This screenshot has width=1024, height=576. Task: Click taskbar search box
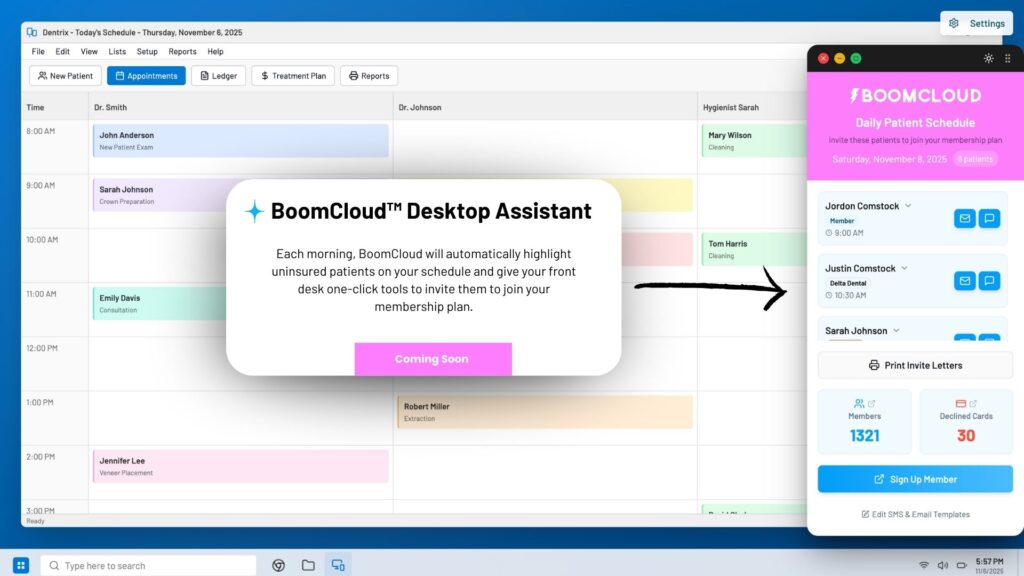click(x=148, y=566)
